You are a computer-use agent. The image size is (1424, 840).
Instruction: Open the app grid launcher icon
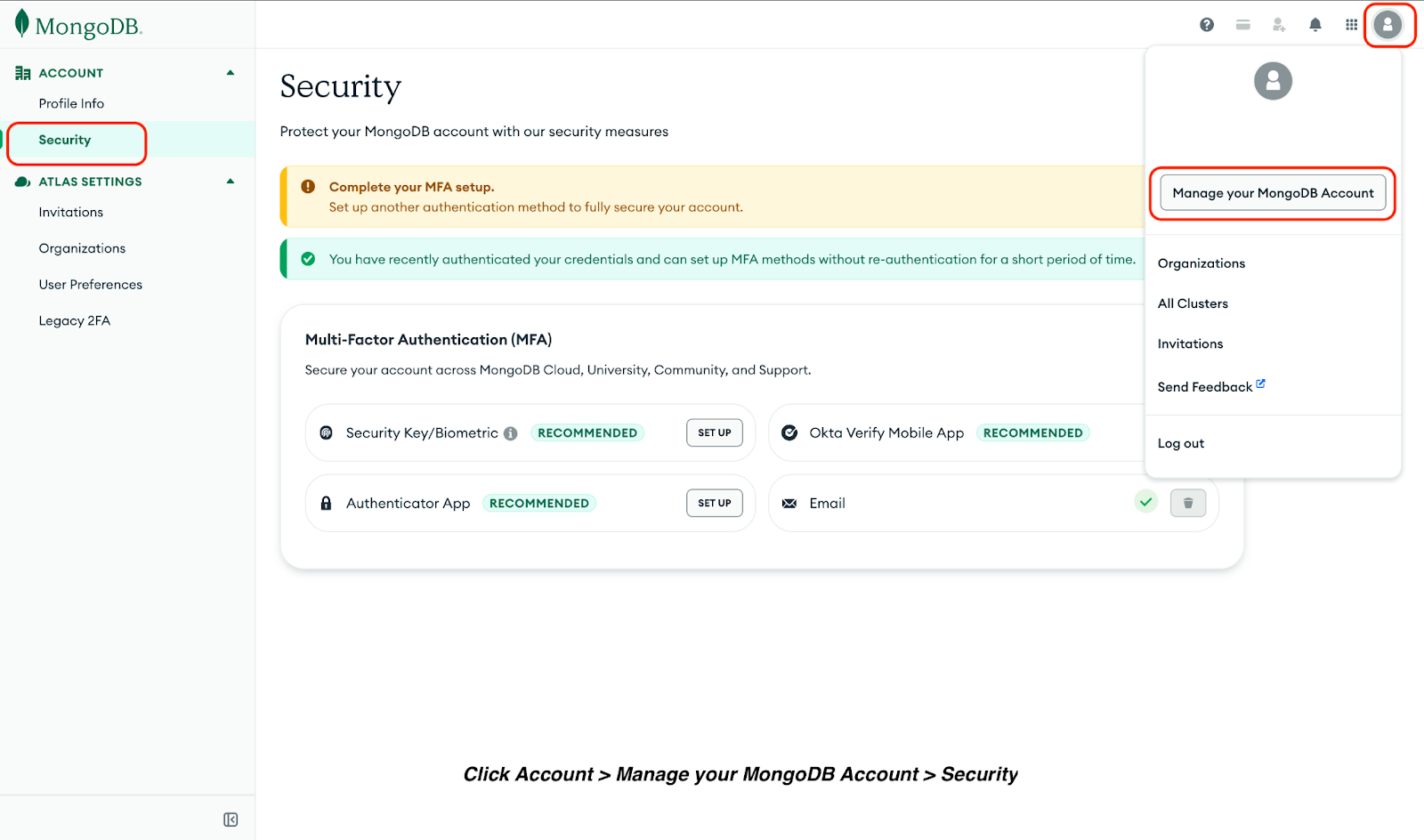tap(1350, 24)
